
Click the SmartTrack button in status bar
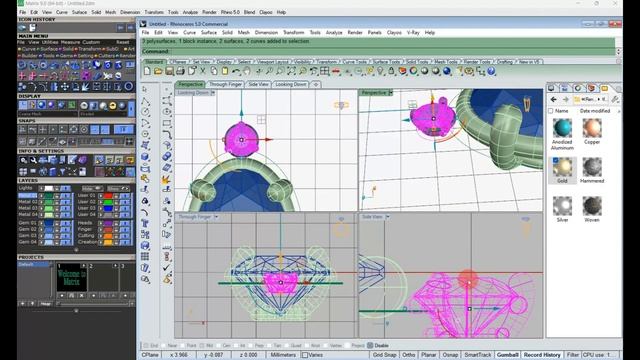click(x=478, y=355)
